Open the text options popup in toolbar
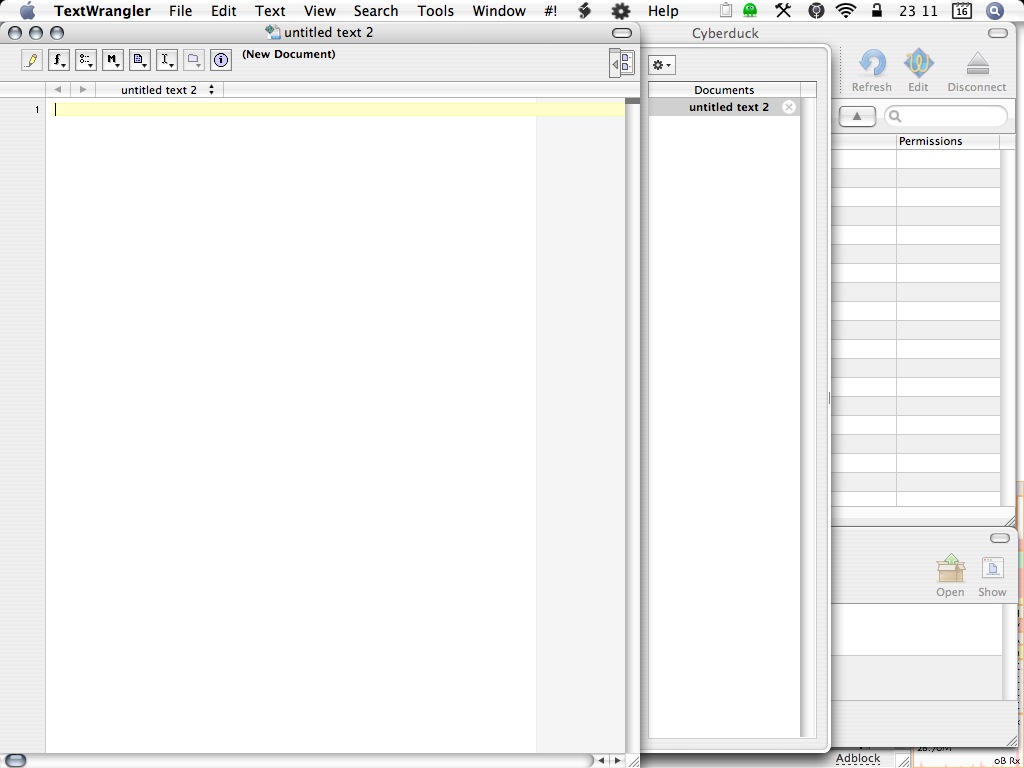The height and width of the screenshot is (768, 1024). (86, 60)
